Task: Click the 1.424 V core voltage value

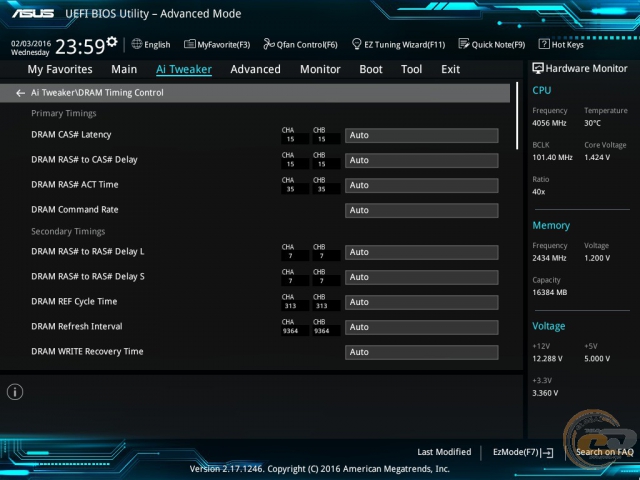Action: click(x=597, y=157)
